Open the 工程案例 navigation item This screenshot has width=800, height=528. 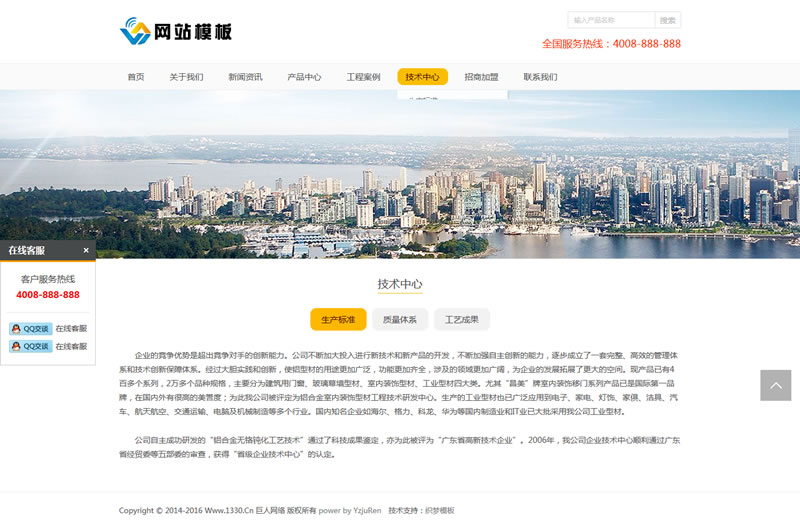tap(363, 77)
